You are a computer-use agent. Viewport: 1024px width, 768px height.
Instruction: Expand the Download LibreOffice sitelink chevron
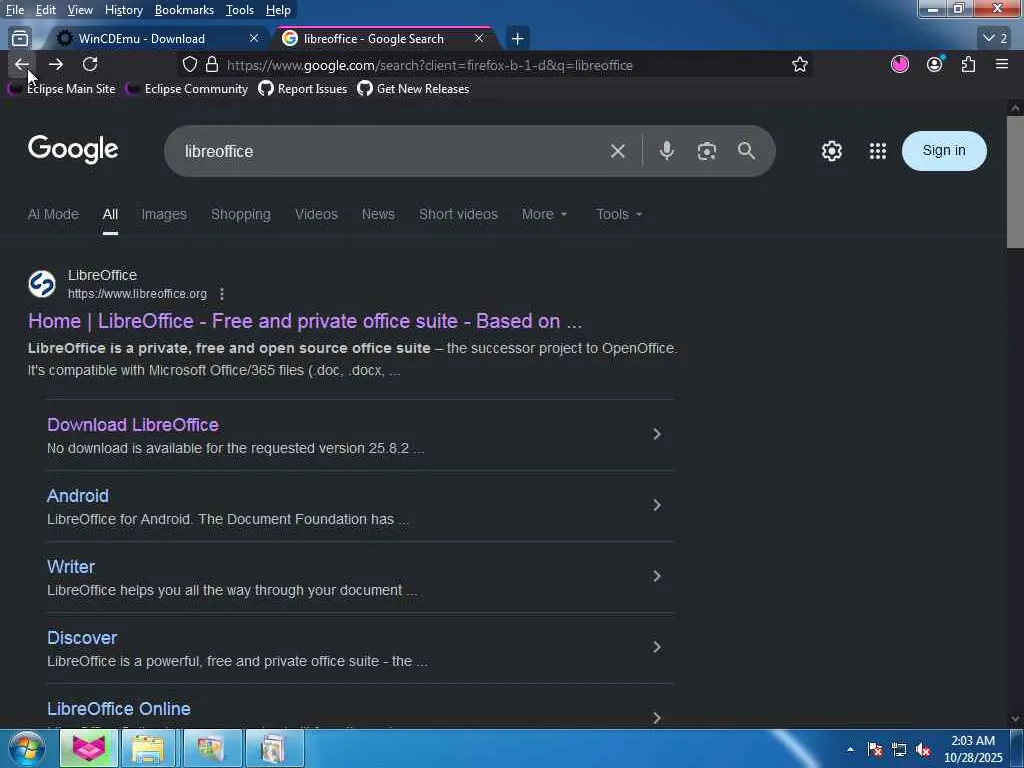(657, 434)
